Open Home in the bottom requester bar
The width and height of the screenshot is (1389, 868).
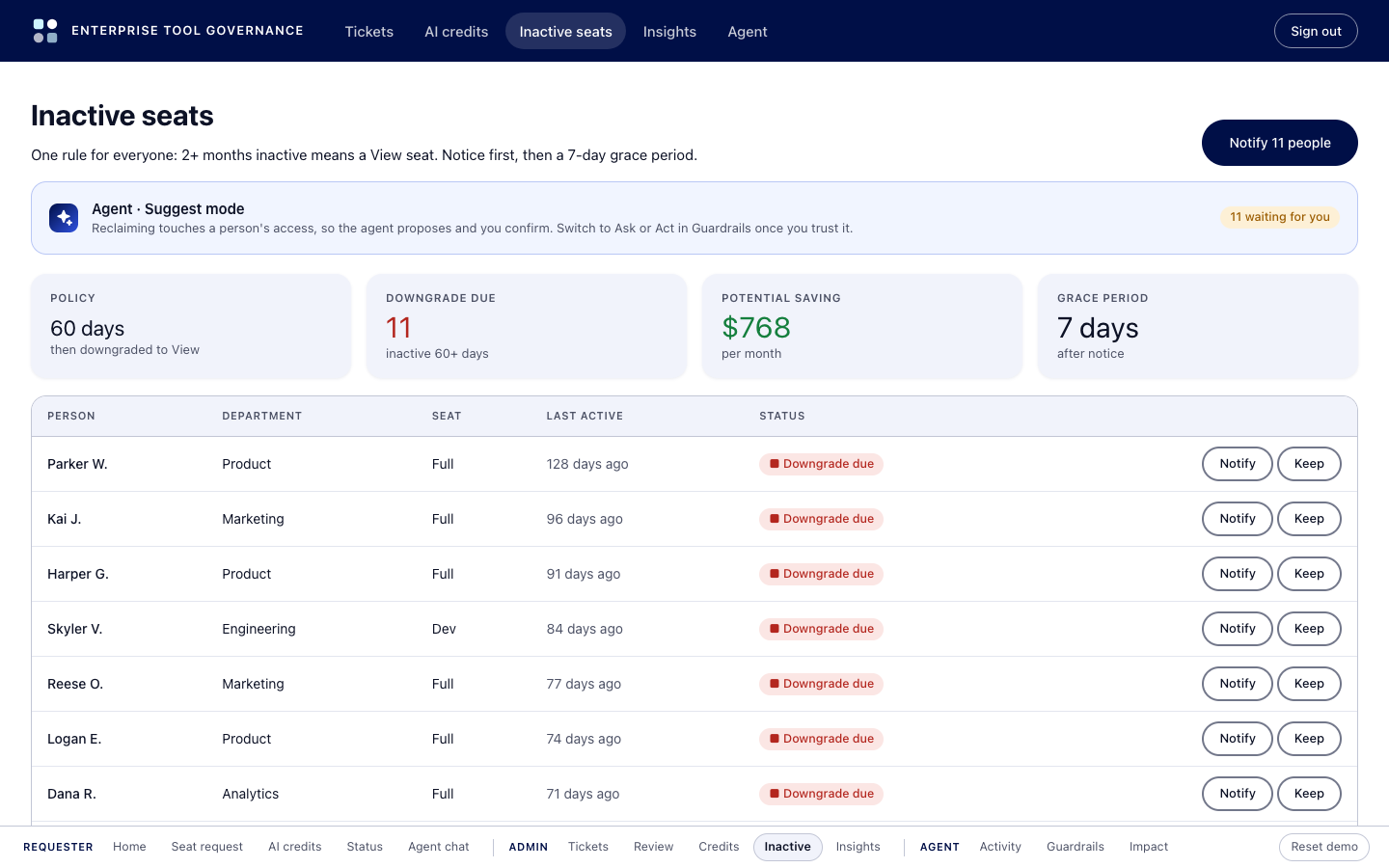[x=129, y=847]
